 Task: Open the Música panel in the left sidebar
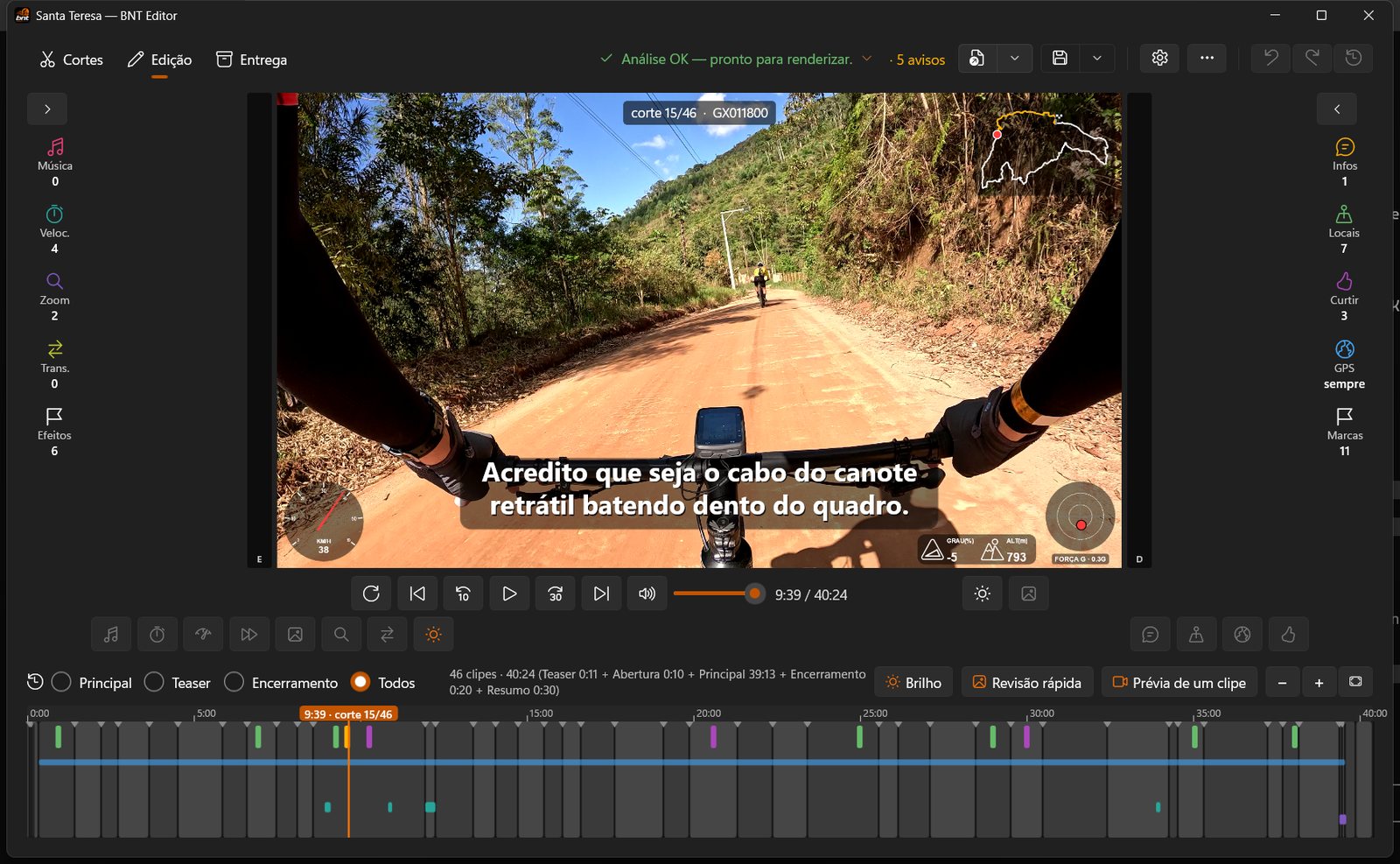54,162
